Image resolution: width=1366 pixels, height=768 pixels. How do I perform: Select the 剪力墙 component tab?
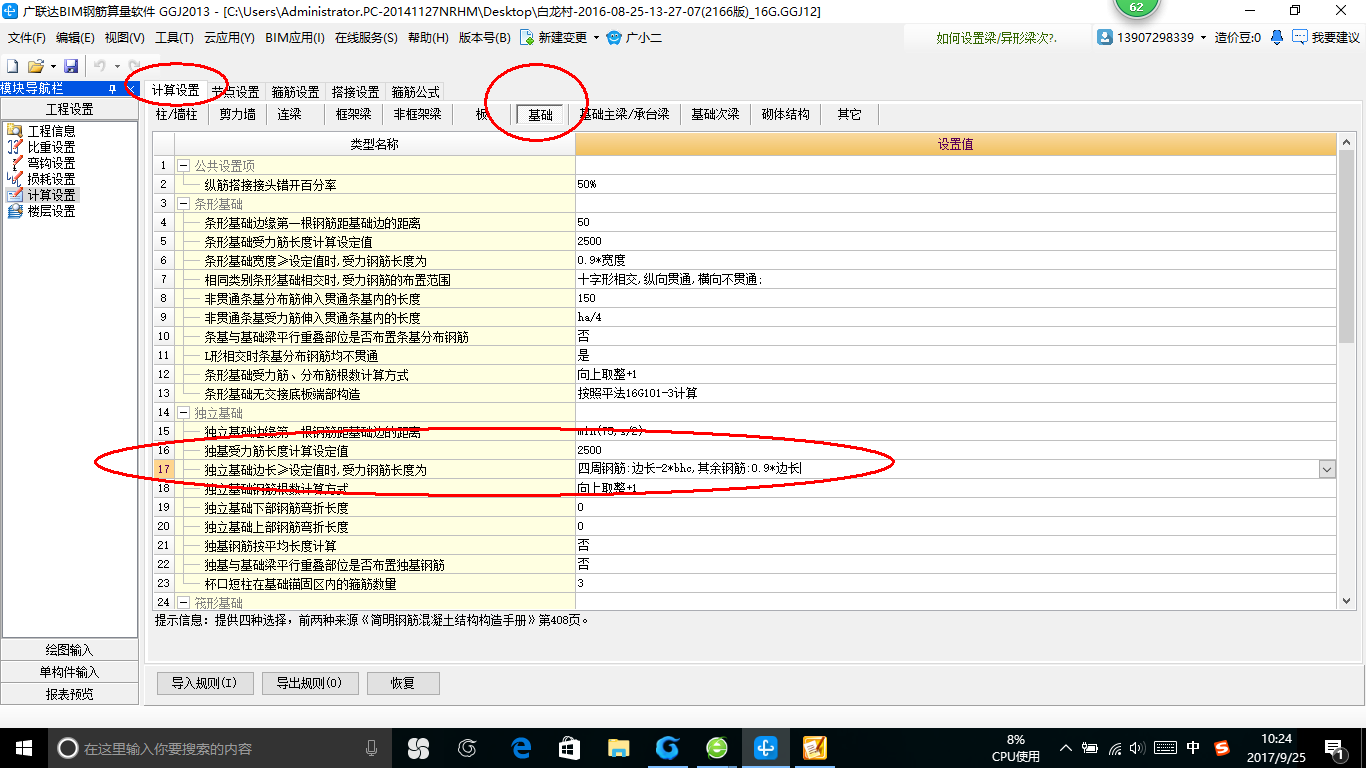pos(237,114)
